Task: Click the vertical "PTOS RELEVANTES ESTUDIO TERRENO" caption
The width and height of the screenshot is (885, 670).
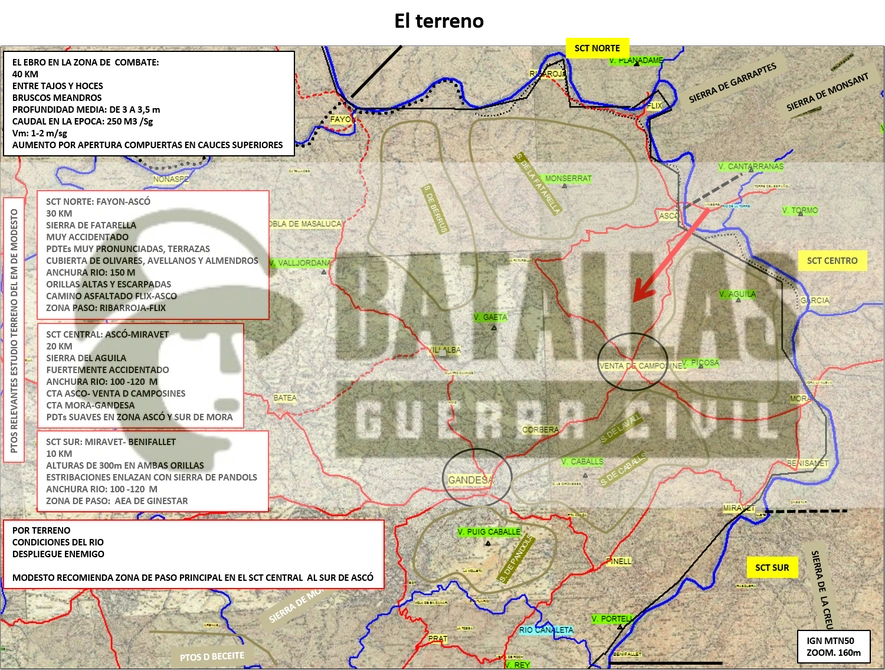Action: (x=14, y=330)
